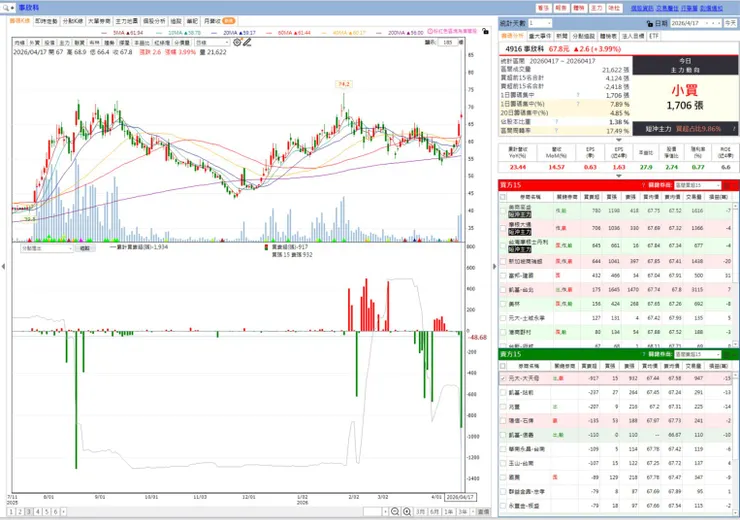Sort by 交易量 column in 賣方15 table
The width and height of the screenshot is (740, 520).
[694, 366]
